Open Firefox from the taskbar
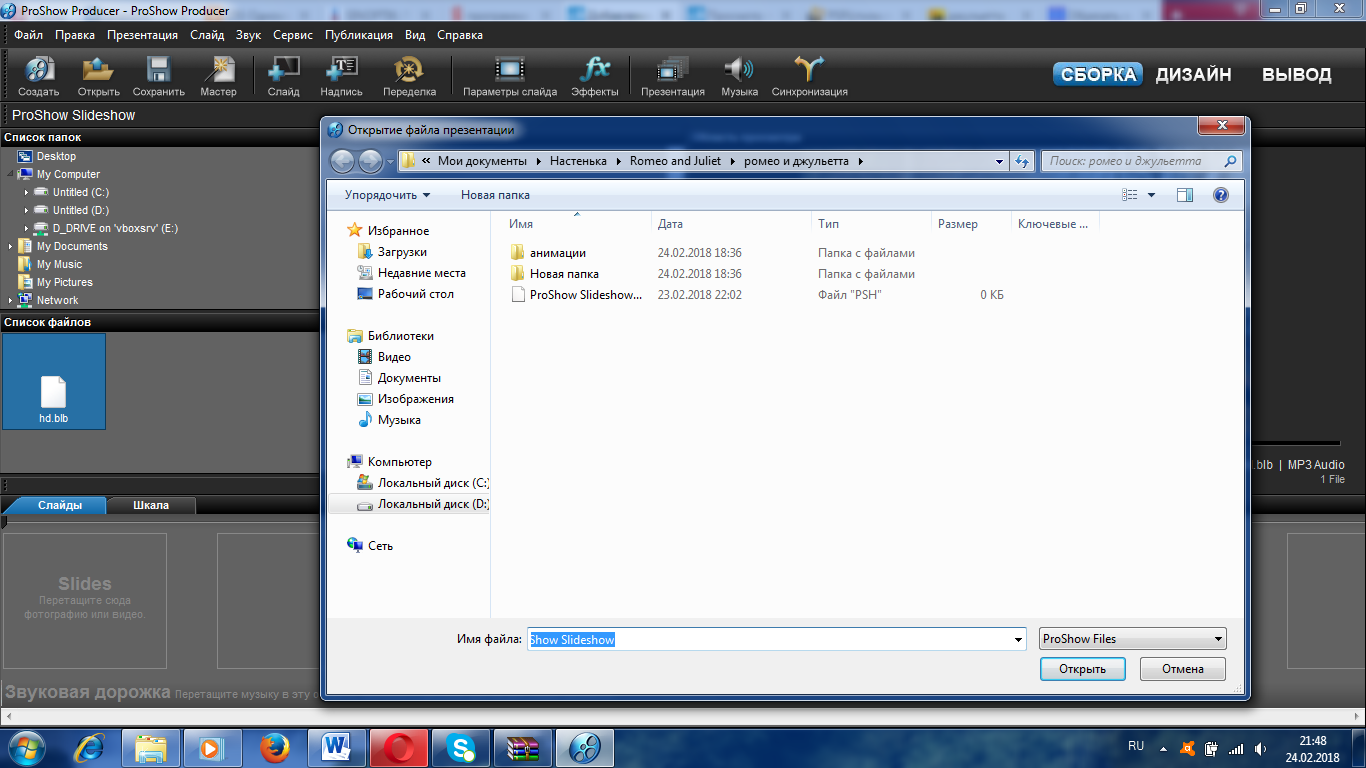Viewport: 1366px width, 768px height. [x=274, y=747]
